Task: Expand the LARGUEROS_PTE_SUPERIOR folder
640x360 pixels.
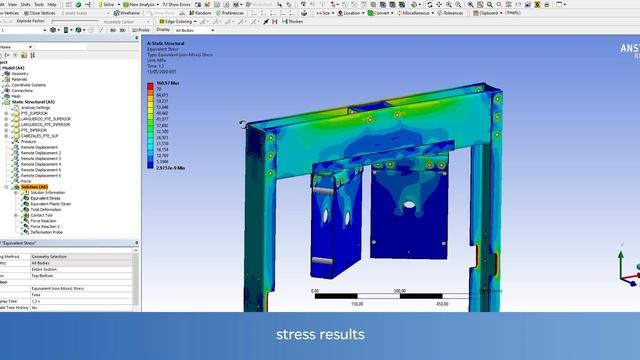Action: [6, 119]
